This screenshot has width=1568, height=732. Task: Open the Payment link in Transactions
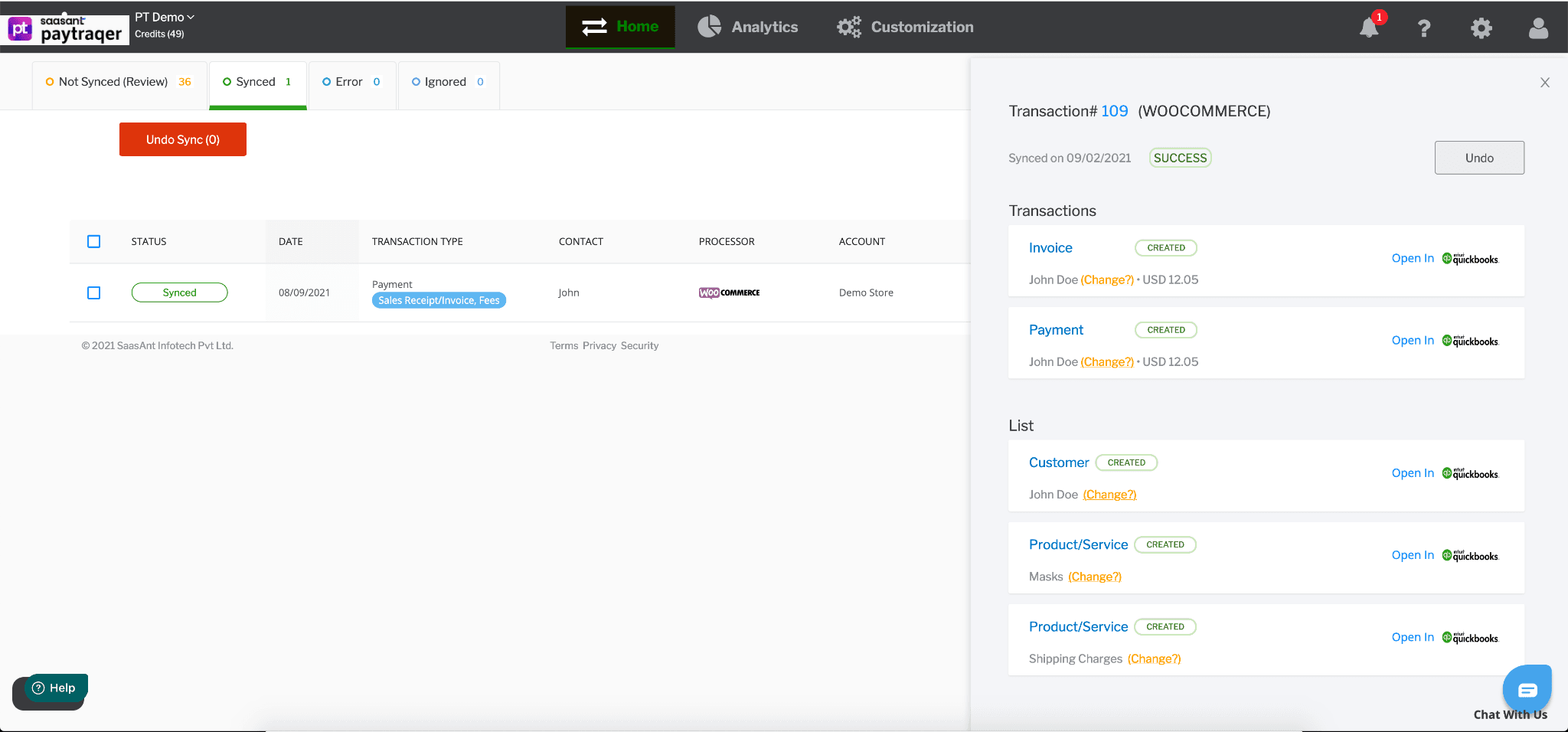[x=1056, y=330]
